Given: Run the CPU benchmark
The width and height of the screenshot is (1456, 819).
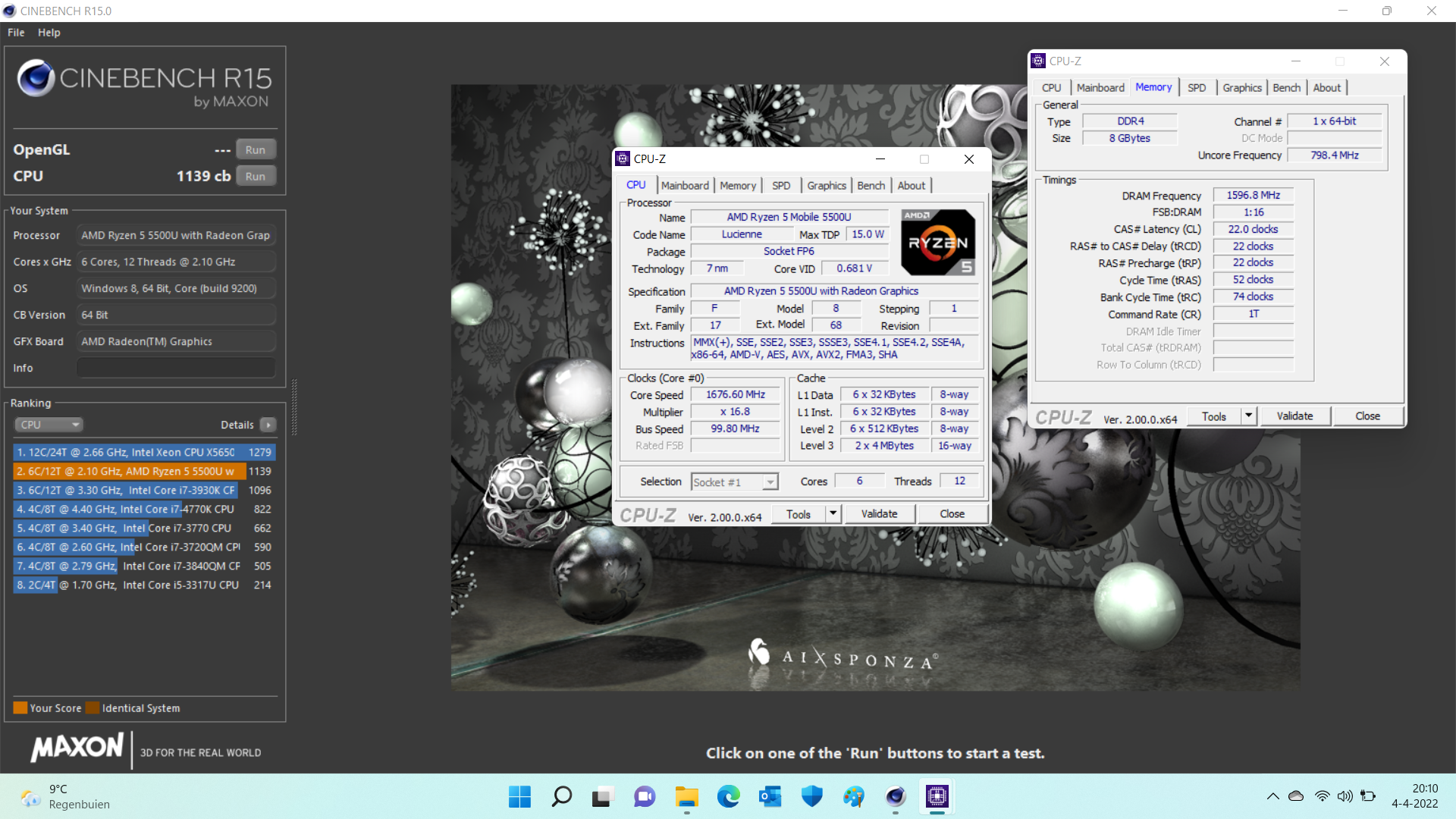Looking at the screenshot, I should 256,177.
